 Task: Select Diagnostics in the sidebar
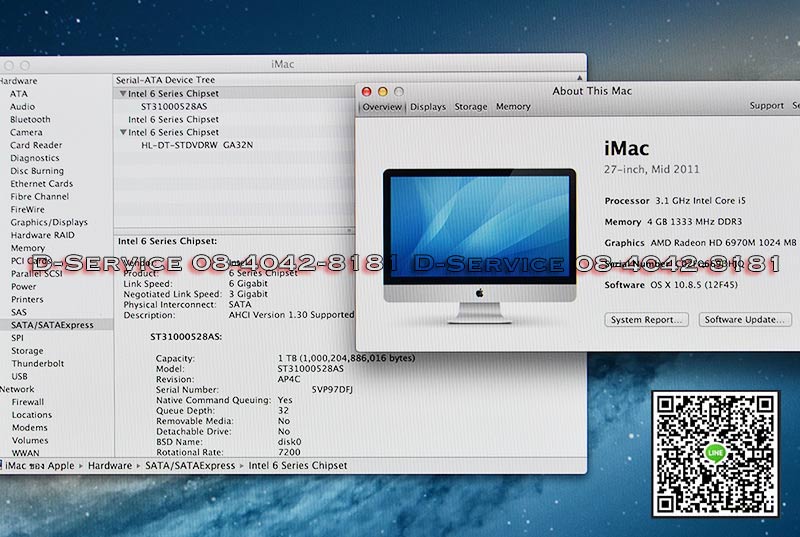(35, 158)
